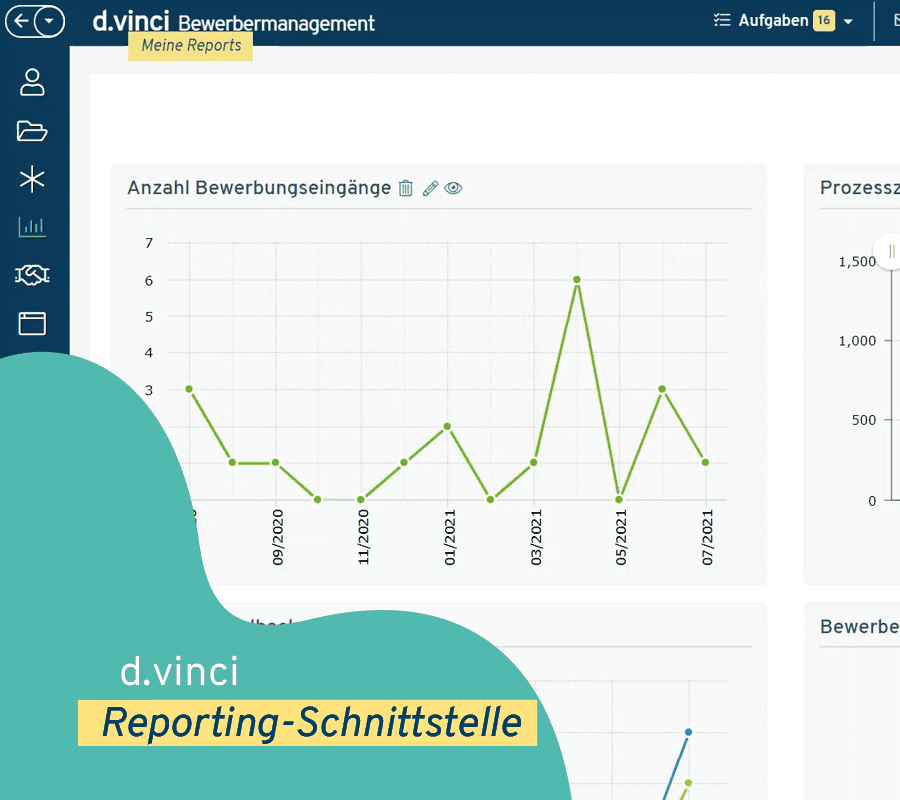Open the Aufgaben task list
Image resolution: width=900 pixels, height=800 pixels.
pyautogui.click(x=773, y=21)
